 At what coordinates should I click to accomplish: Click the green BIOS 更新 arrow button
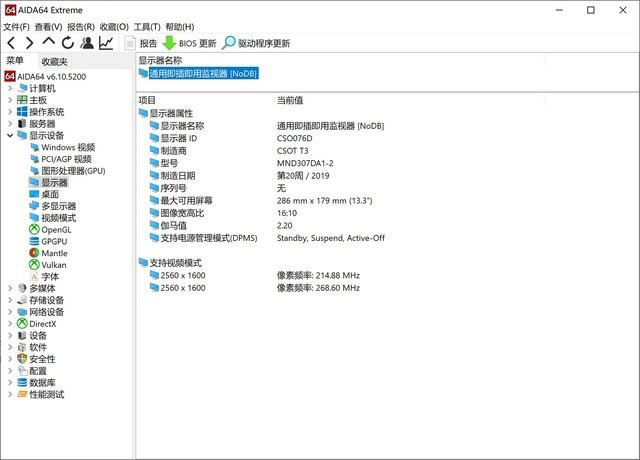click(x=189, y=43)
